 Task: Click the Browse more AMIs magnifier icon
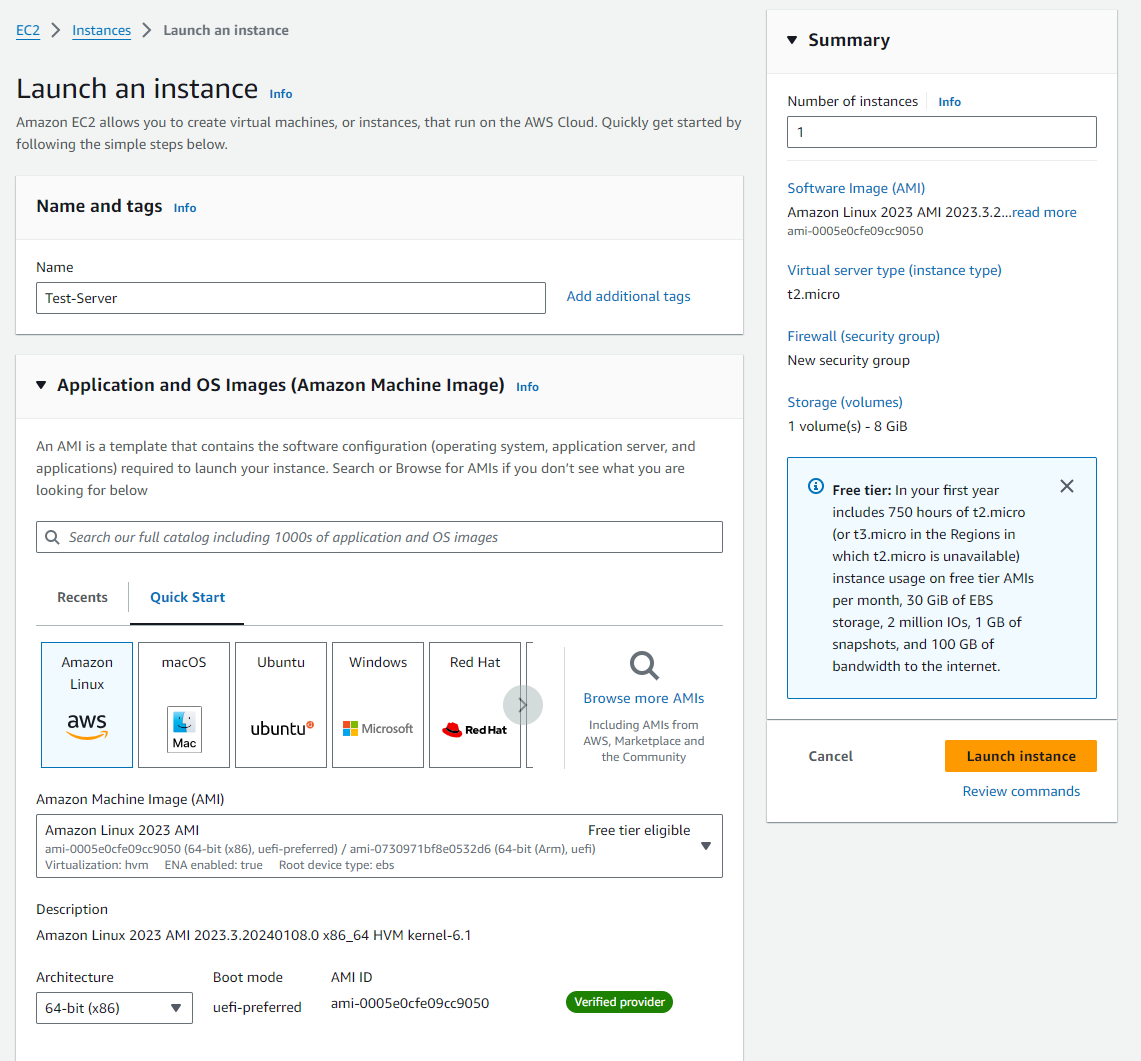coord(644,666)
